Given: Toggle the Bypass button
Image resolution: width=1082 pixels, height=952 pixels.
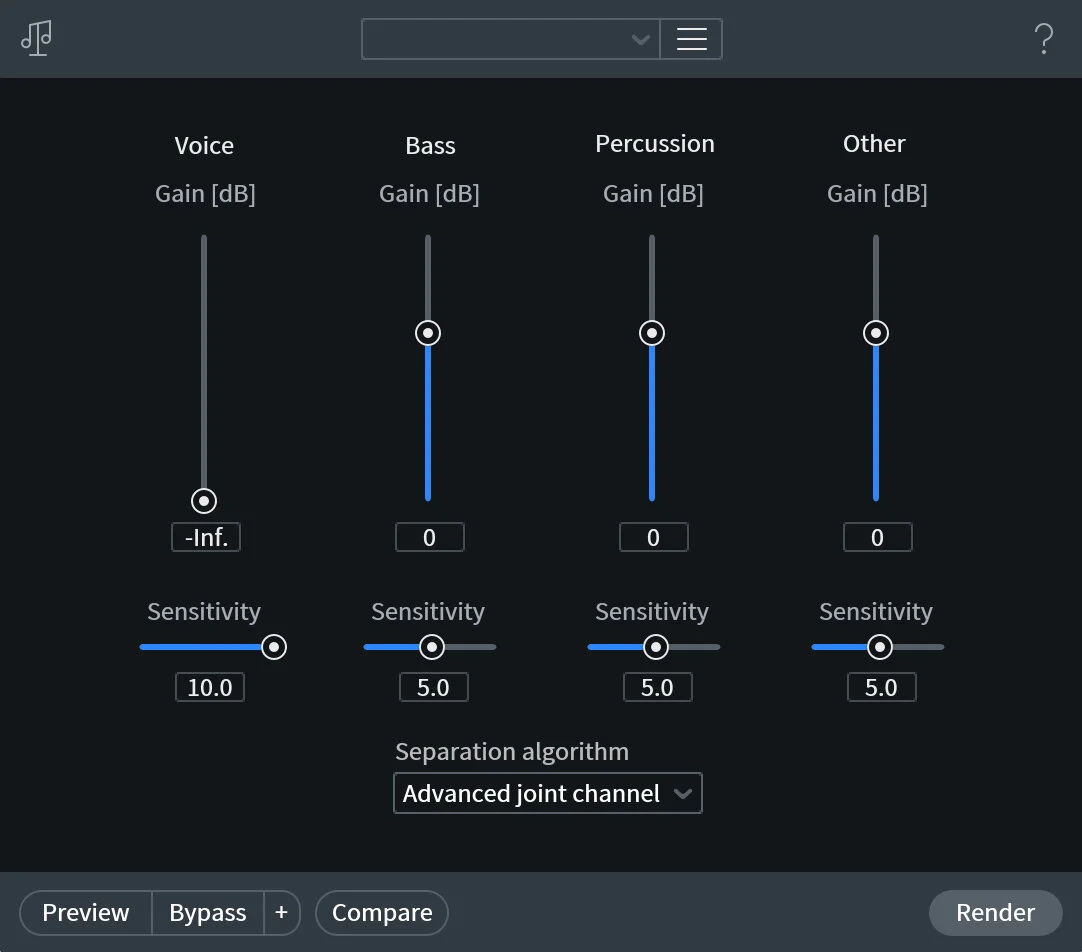Looking at the screenshot, I should (208, 913).
